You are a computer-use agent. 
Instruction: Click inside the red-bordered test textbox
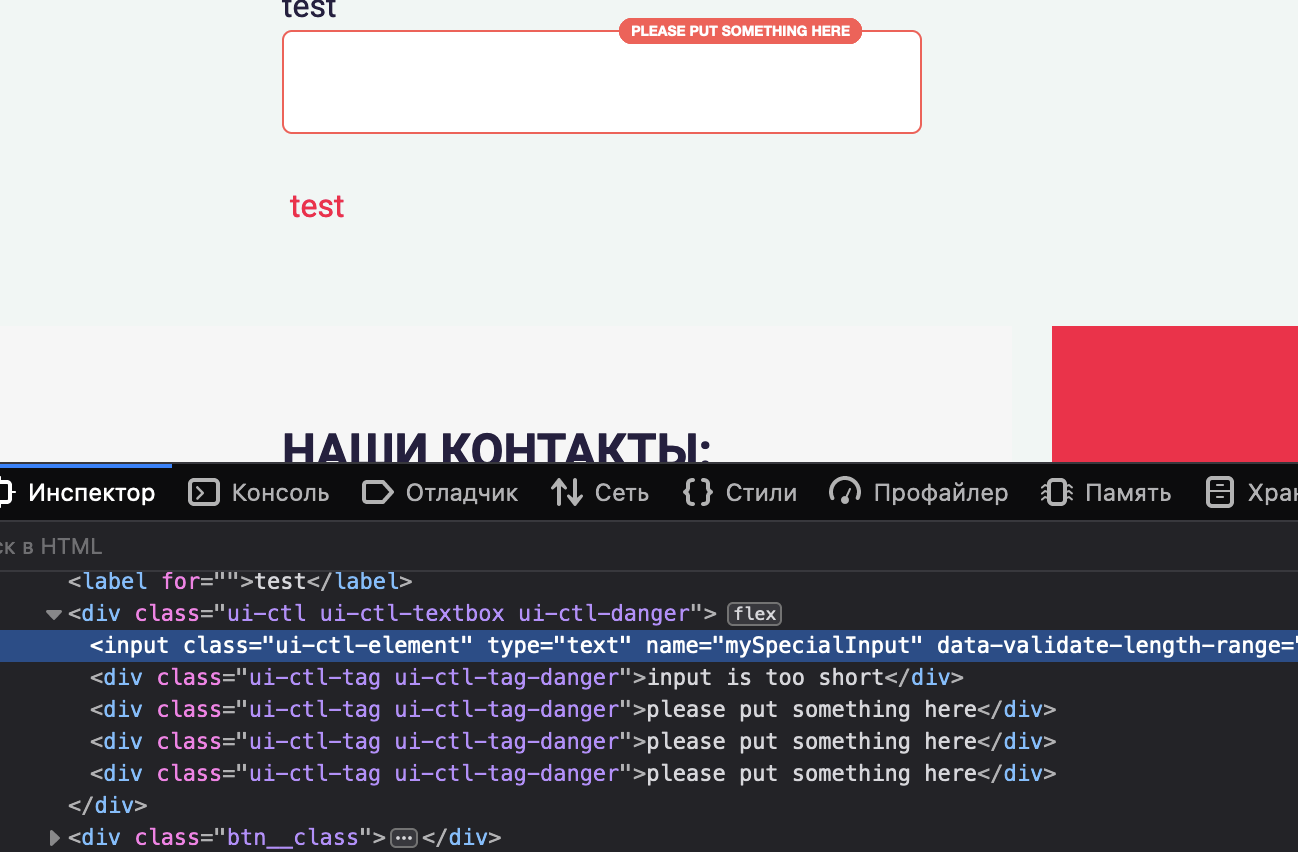coord(601,82)
